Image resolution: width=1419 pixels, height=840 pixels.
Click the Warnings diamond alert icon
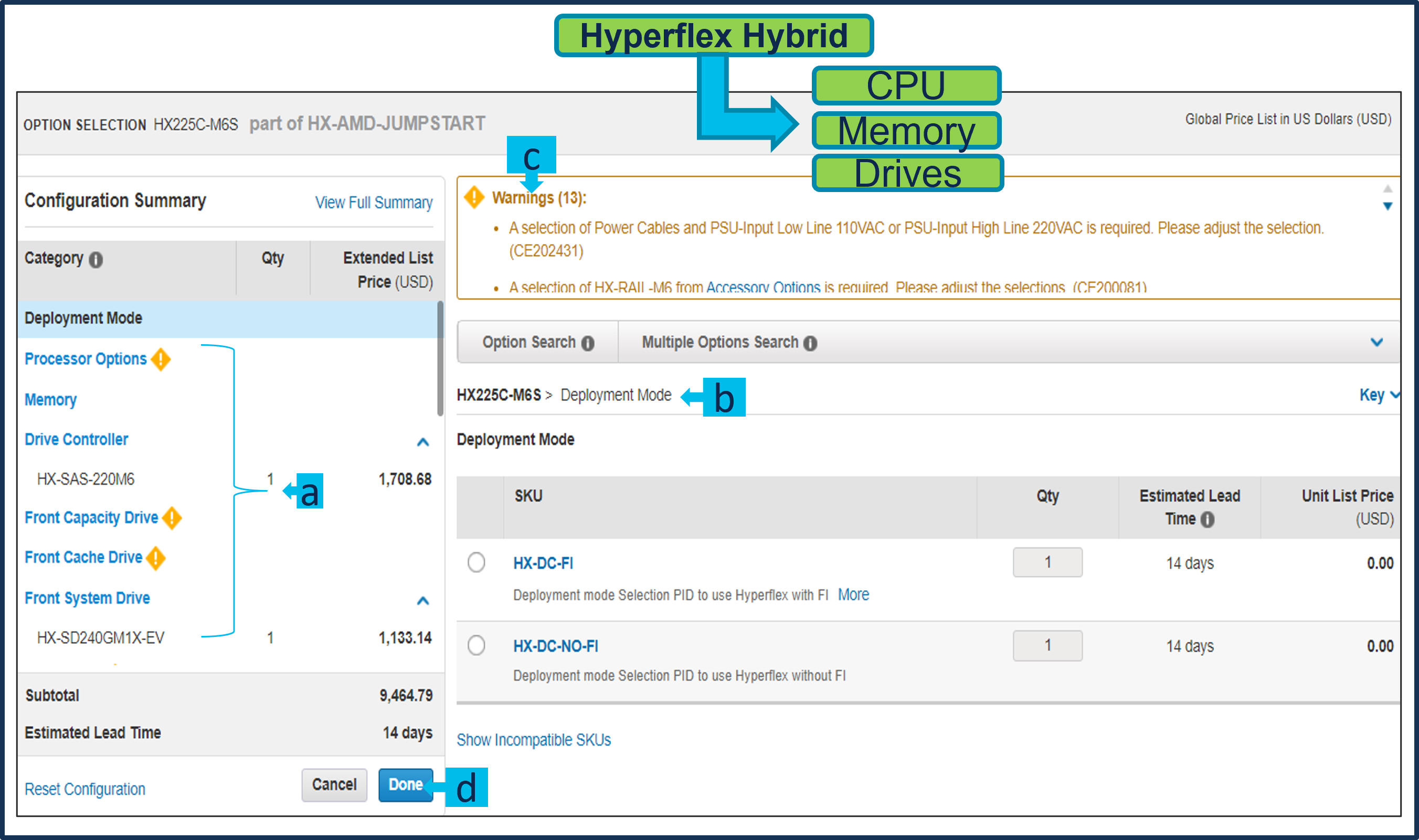(474, 197)
